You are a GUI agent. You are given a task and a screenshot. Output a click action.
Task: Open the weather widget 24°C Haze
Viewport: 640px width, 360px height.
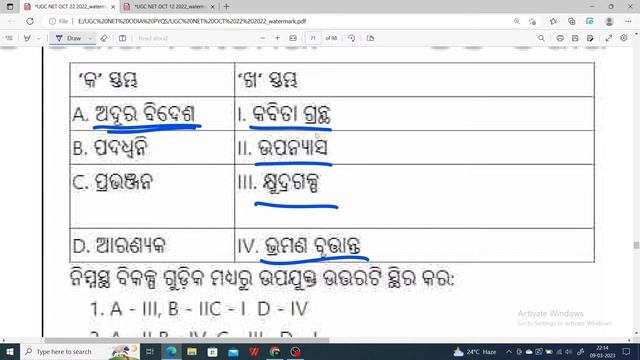tap(475, 351)
